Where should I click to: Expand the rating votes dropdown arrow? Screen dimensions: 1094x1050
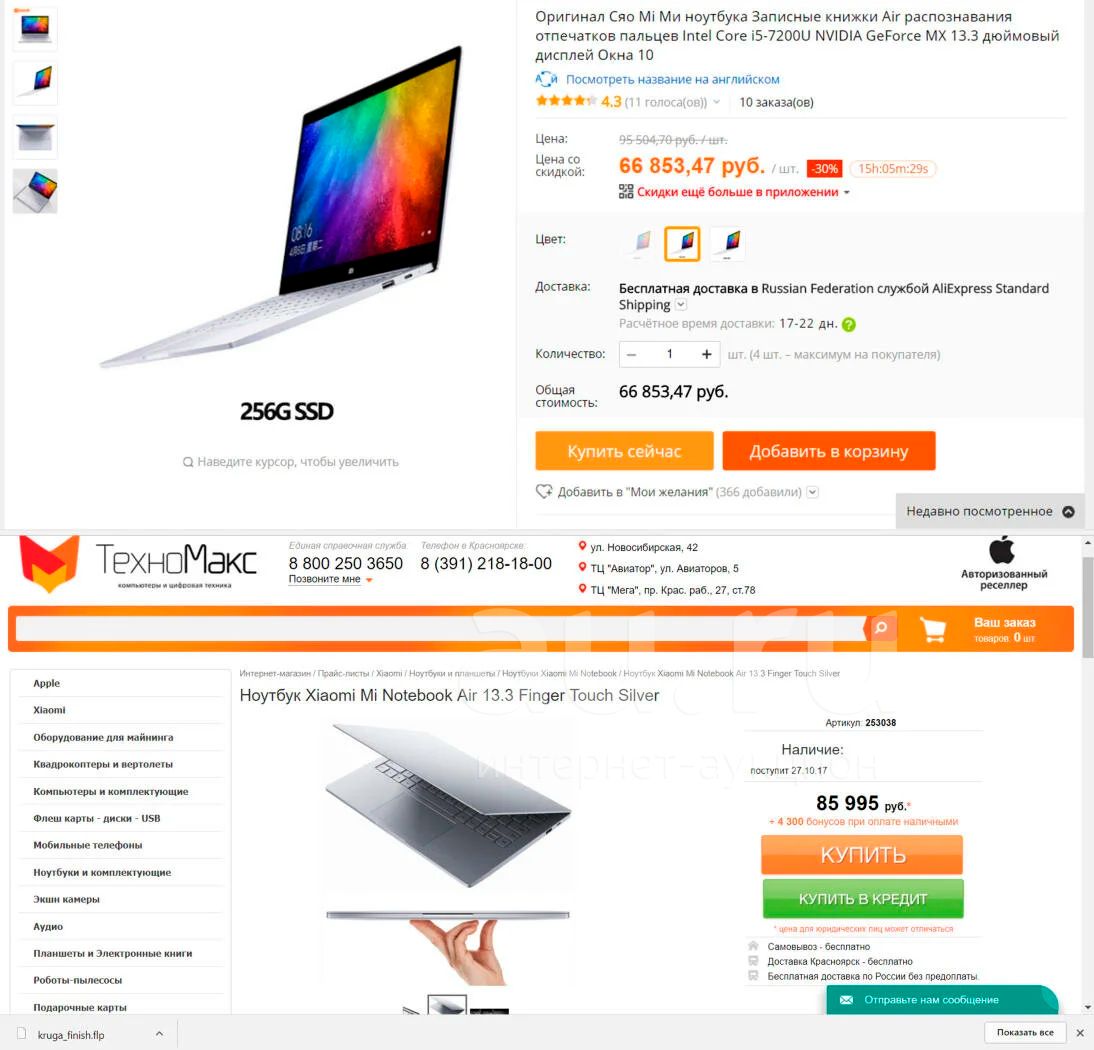717,102
